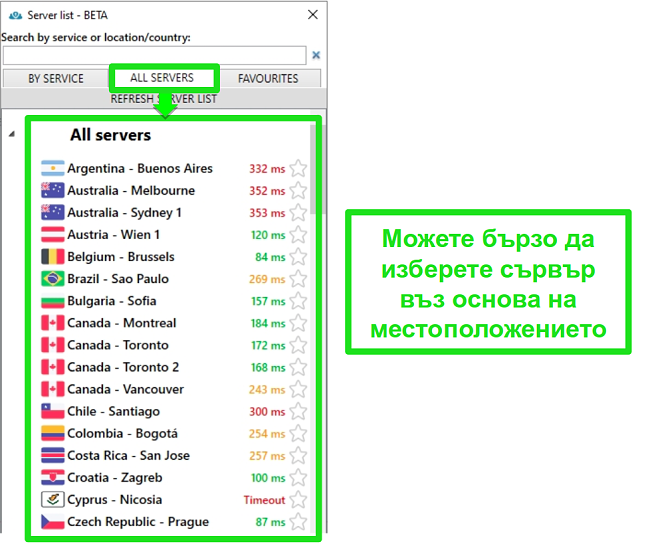Star the Brazil Sao Paulo server
The width and height of the screenshot is (650, 546).
click(x=298, y=279)
